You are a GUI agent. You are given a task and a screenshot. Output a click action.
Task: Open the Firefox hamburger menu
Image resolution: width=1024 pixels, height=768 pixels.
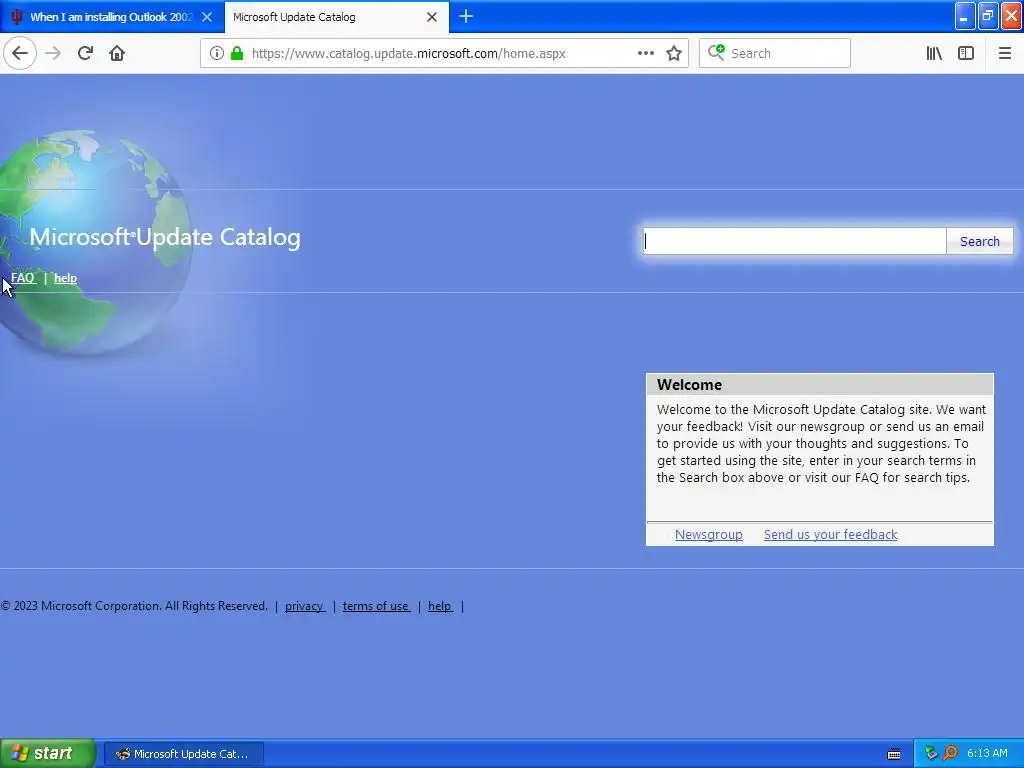1004,53
